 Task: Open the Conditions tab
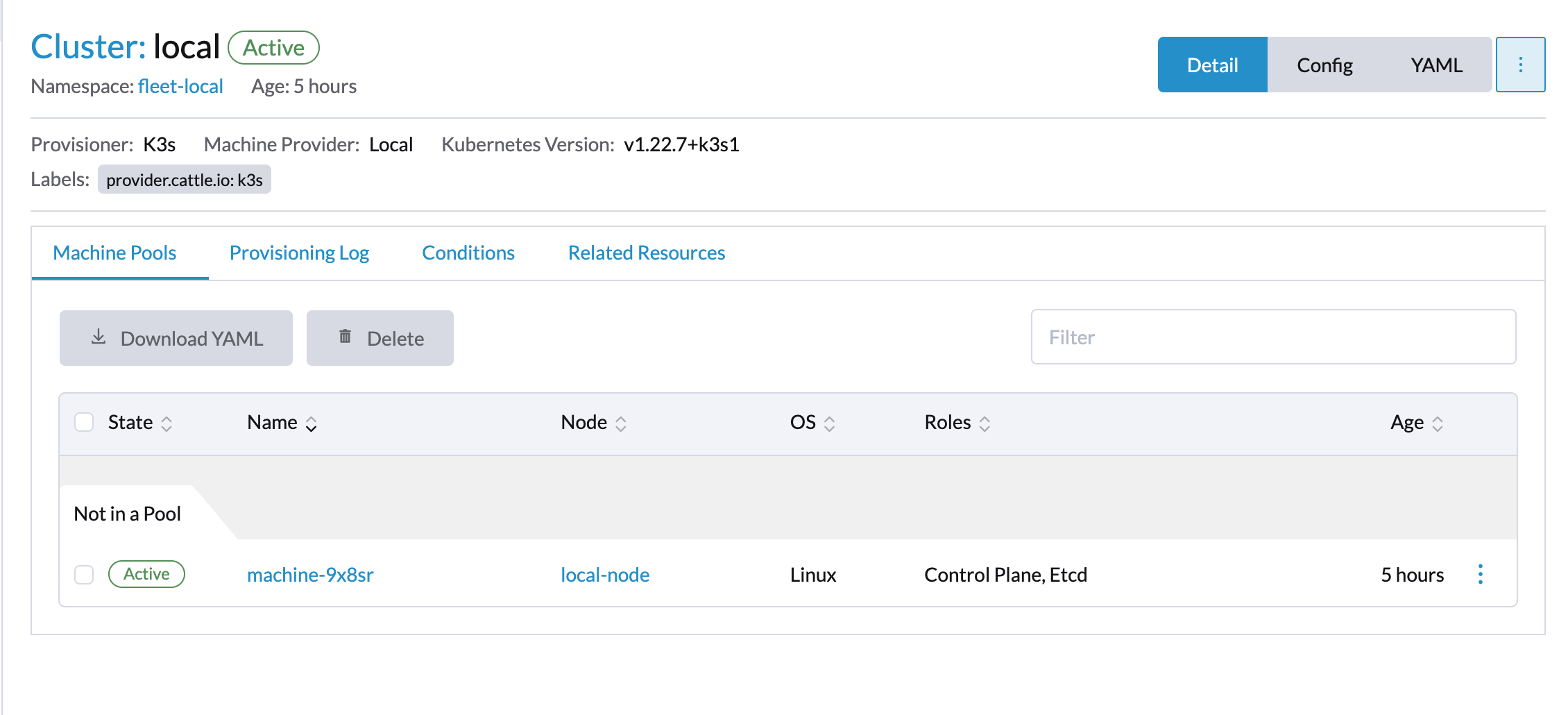pos(468,253)
